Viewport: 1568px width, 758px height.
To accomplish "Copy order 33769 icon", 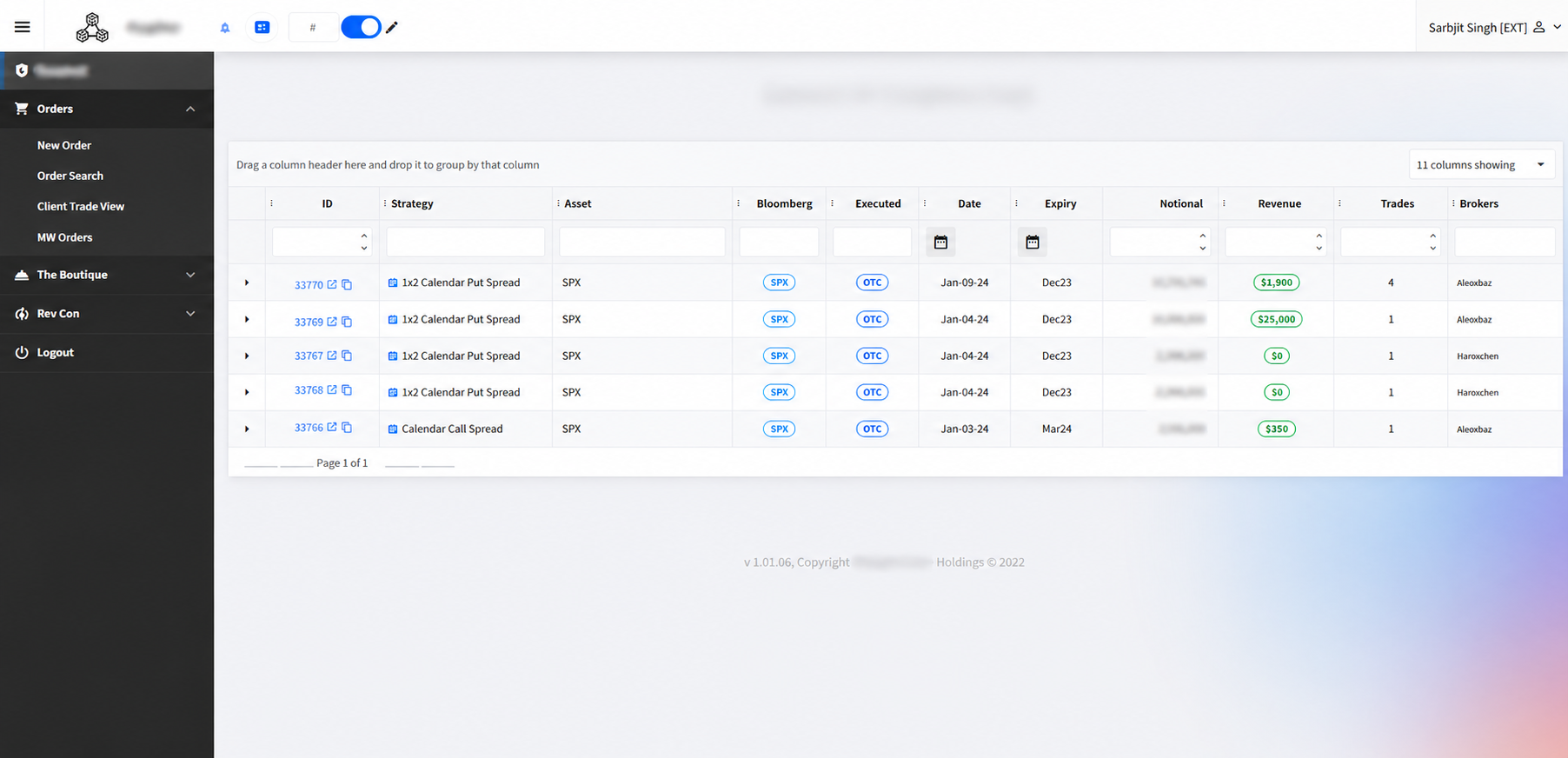I will click(x=347, y=322).
